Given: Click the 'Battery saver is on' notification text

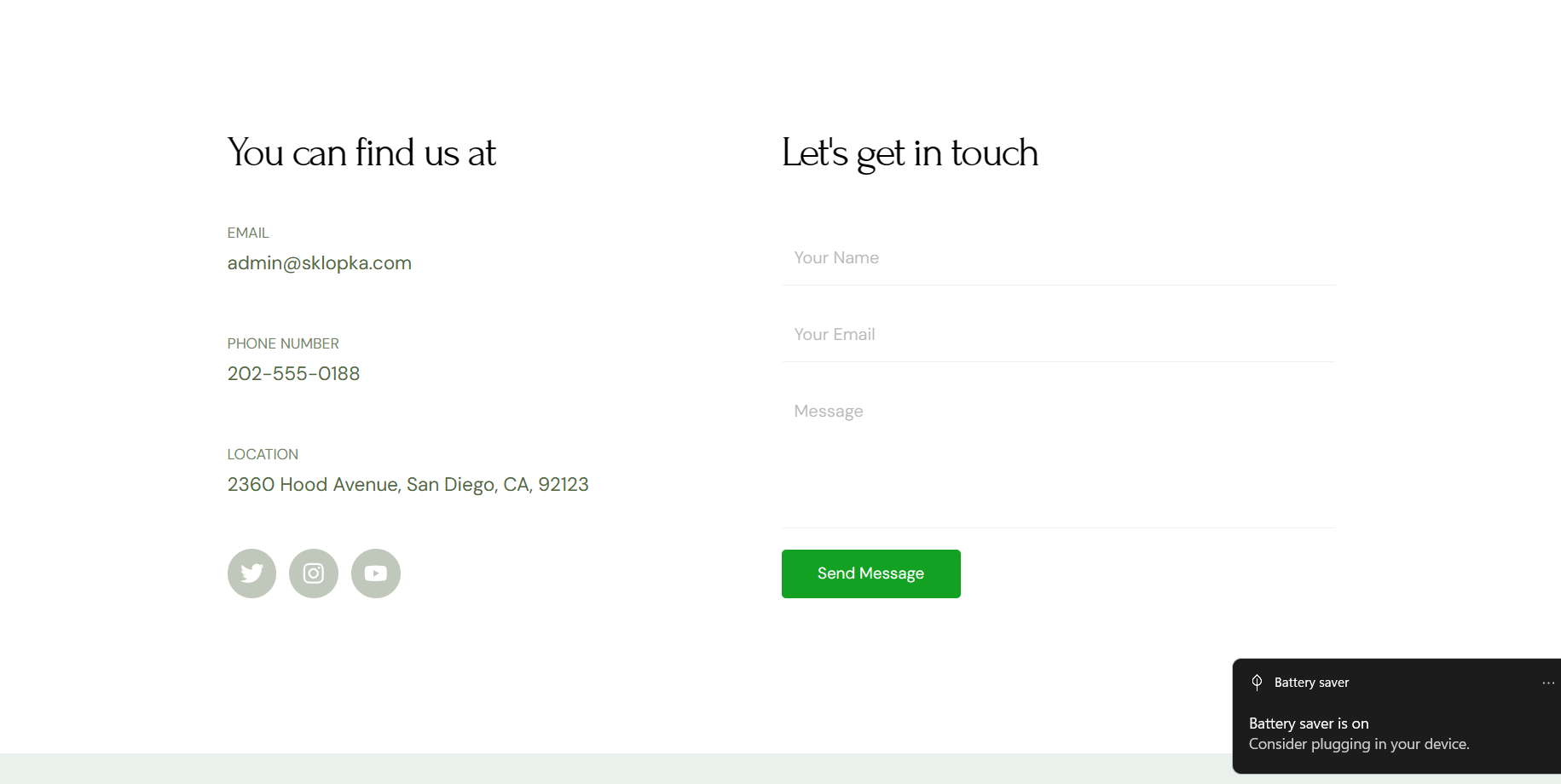Looking at the screenshot, I should [x=1309, y=723].
